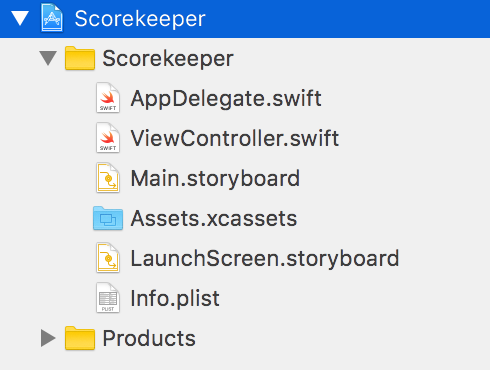This screenshot has width=490, height=370.
Task: Select Info.plist file name
Action: click(175, 299)
